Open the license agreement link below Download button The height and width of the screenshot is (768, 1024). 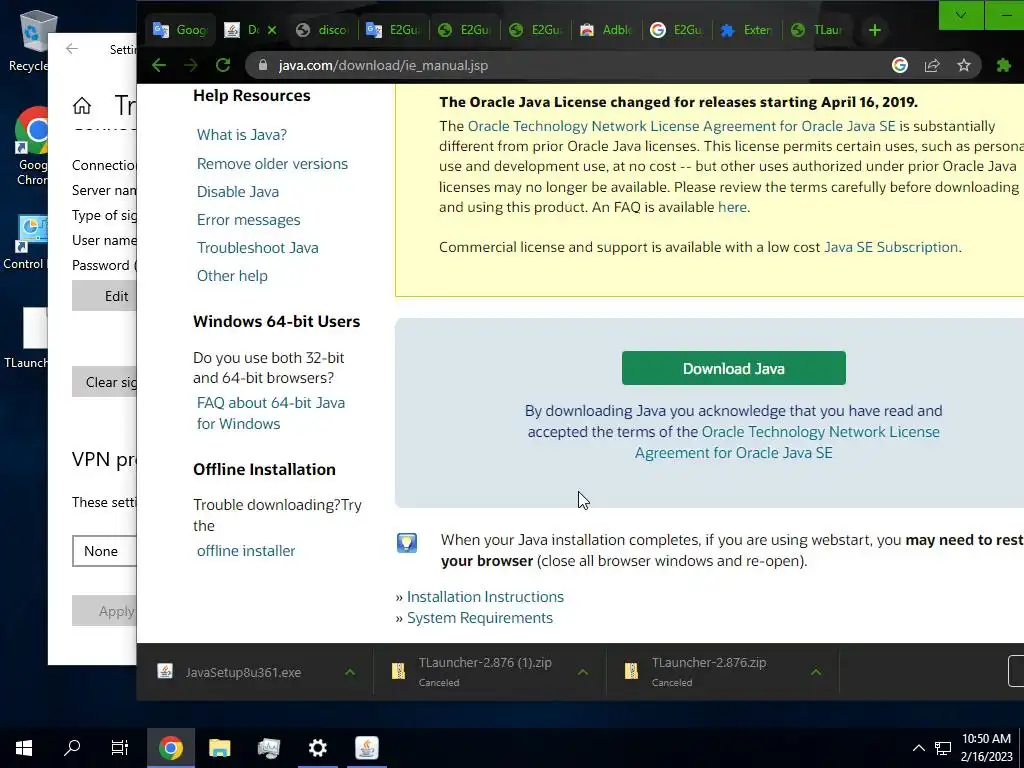pos(787,442)
